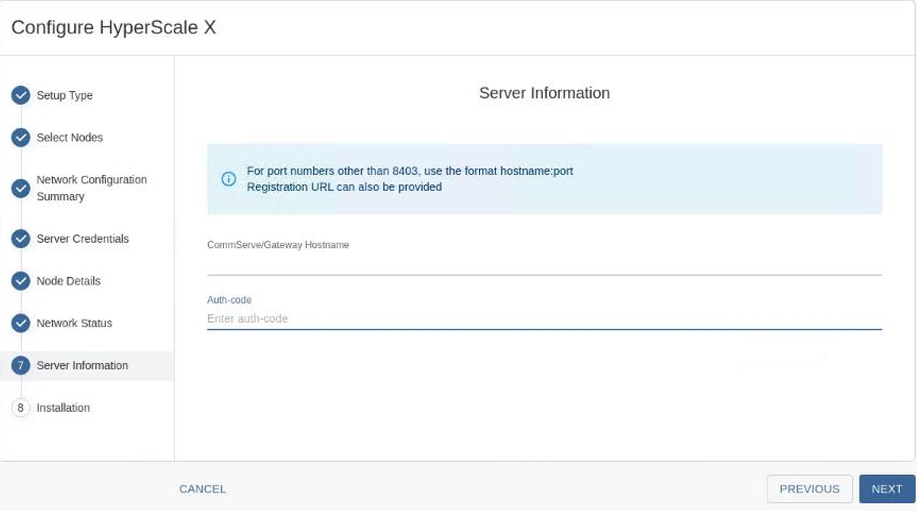Click the 'hostname:port' format hint text
The width and height of the screenshot is (917, 511).
pyautogui.click(x=536, y=171)
